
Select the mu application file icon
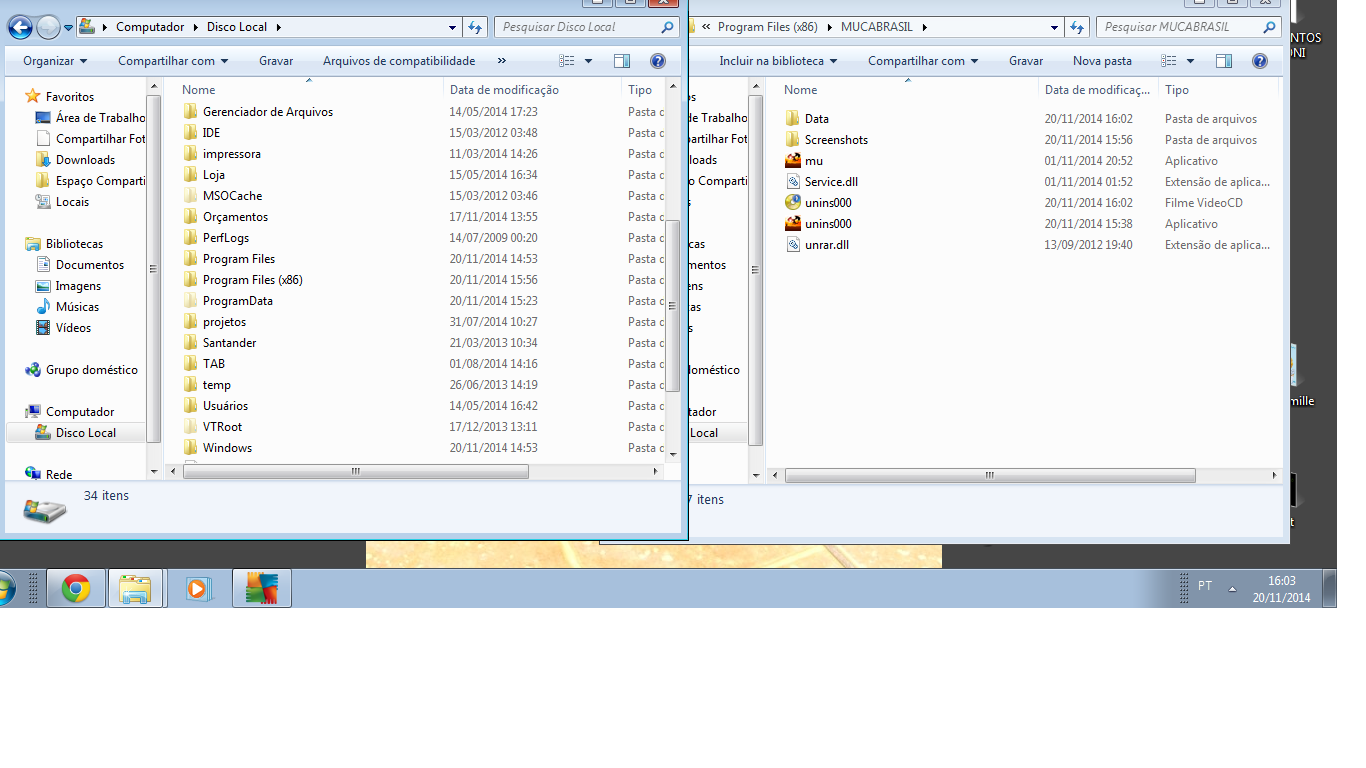coord(793,161)
